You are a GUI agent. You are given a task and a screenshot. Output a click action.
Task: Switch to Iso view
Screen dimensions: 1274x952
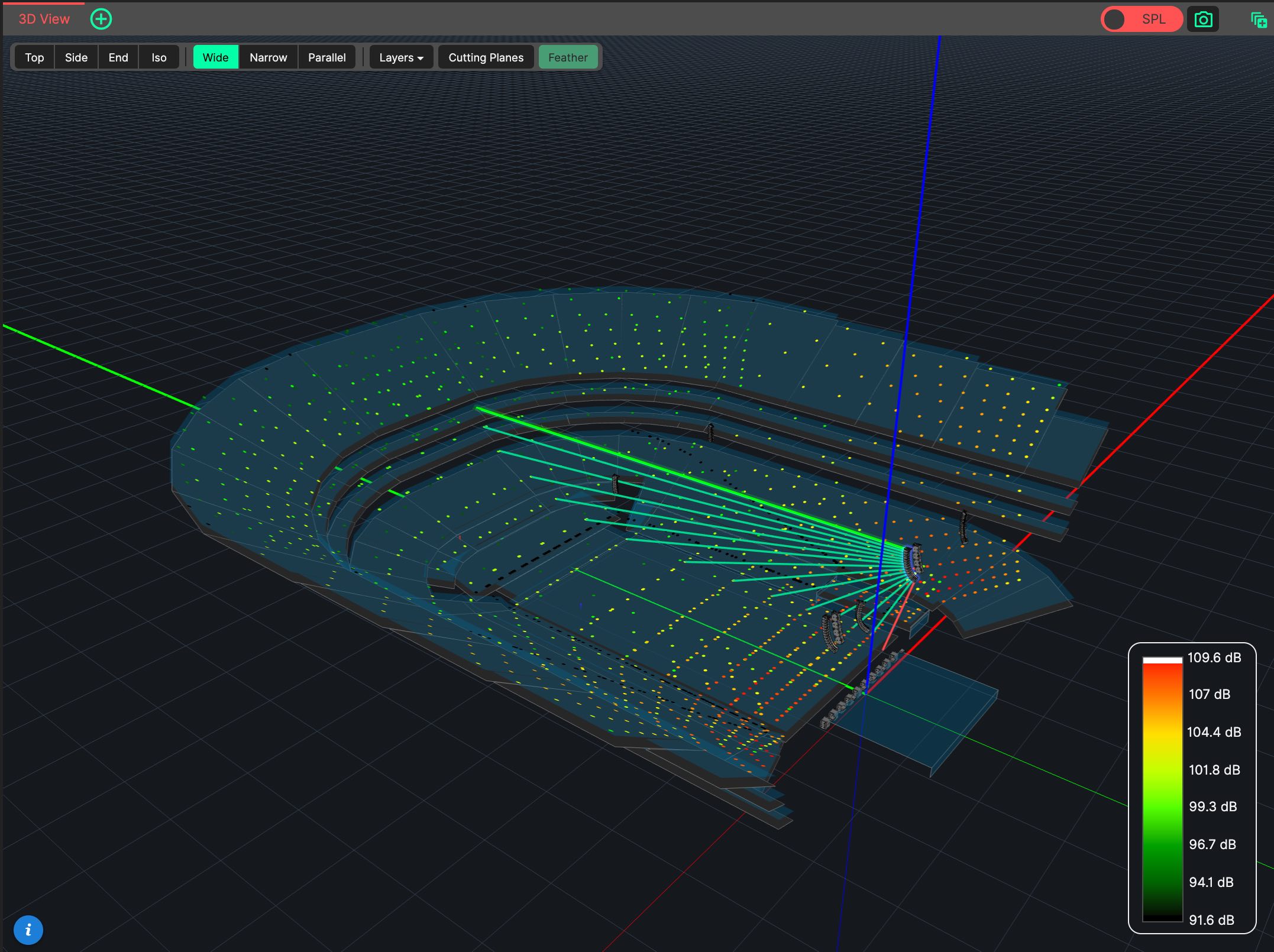(x=159, y=57)
